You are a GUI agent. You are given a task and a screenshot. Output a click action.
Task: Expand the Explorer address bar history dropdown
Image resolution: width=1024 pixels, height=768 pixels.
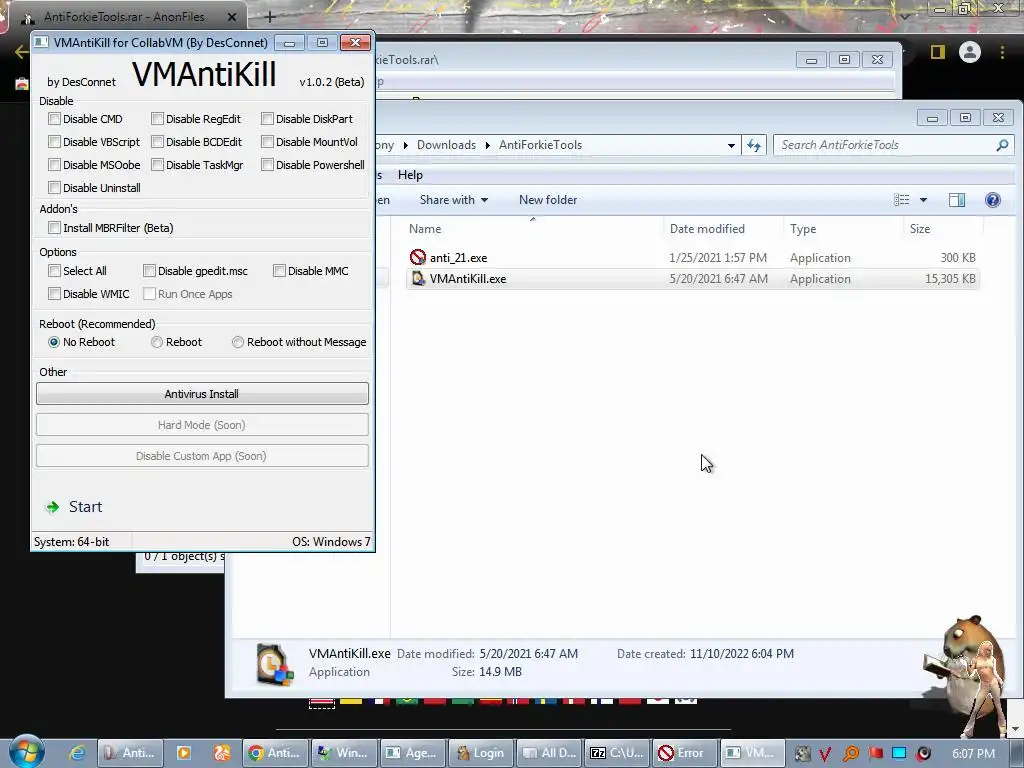click(731, 146)
